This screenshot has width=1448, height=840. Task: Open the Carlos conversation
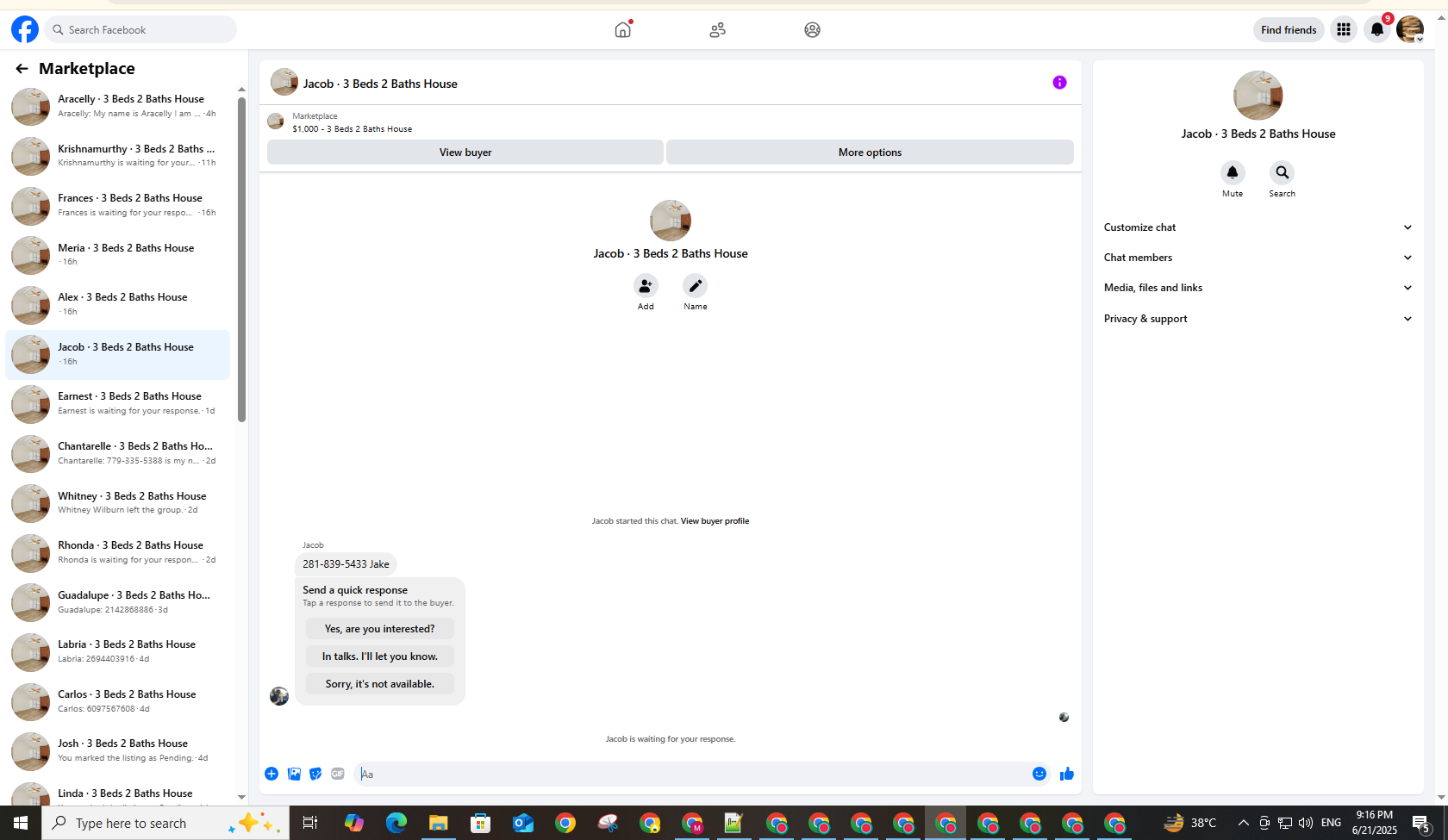click(118, 701)
